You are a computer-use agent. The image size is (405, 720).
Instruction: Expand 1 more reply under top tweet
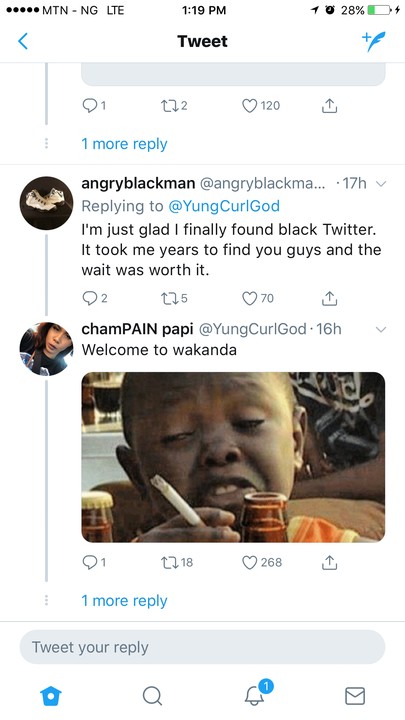(124, 144)
